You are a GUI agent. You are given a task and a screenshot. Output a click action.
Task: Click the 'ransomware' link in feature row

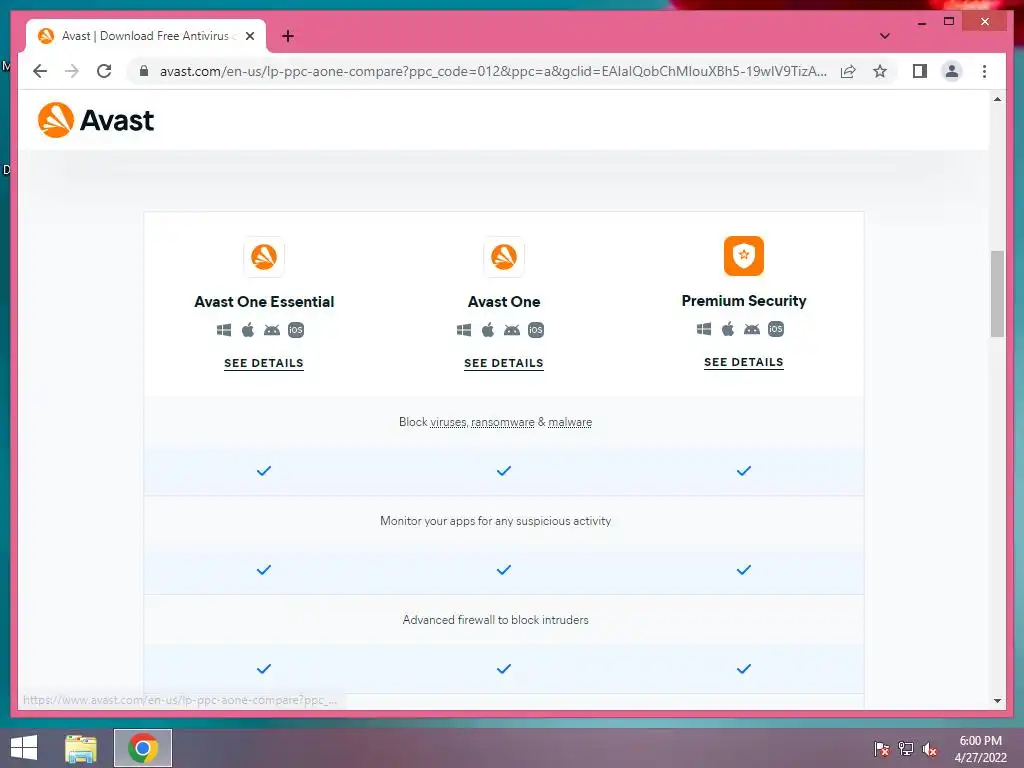click(x=503, y=423)
